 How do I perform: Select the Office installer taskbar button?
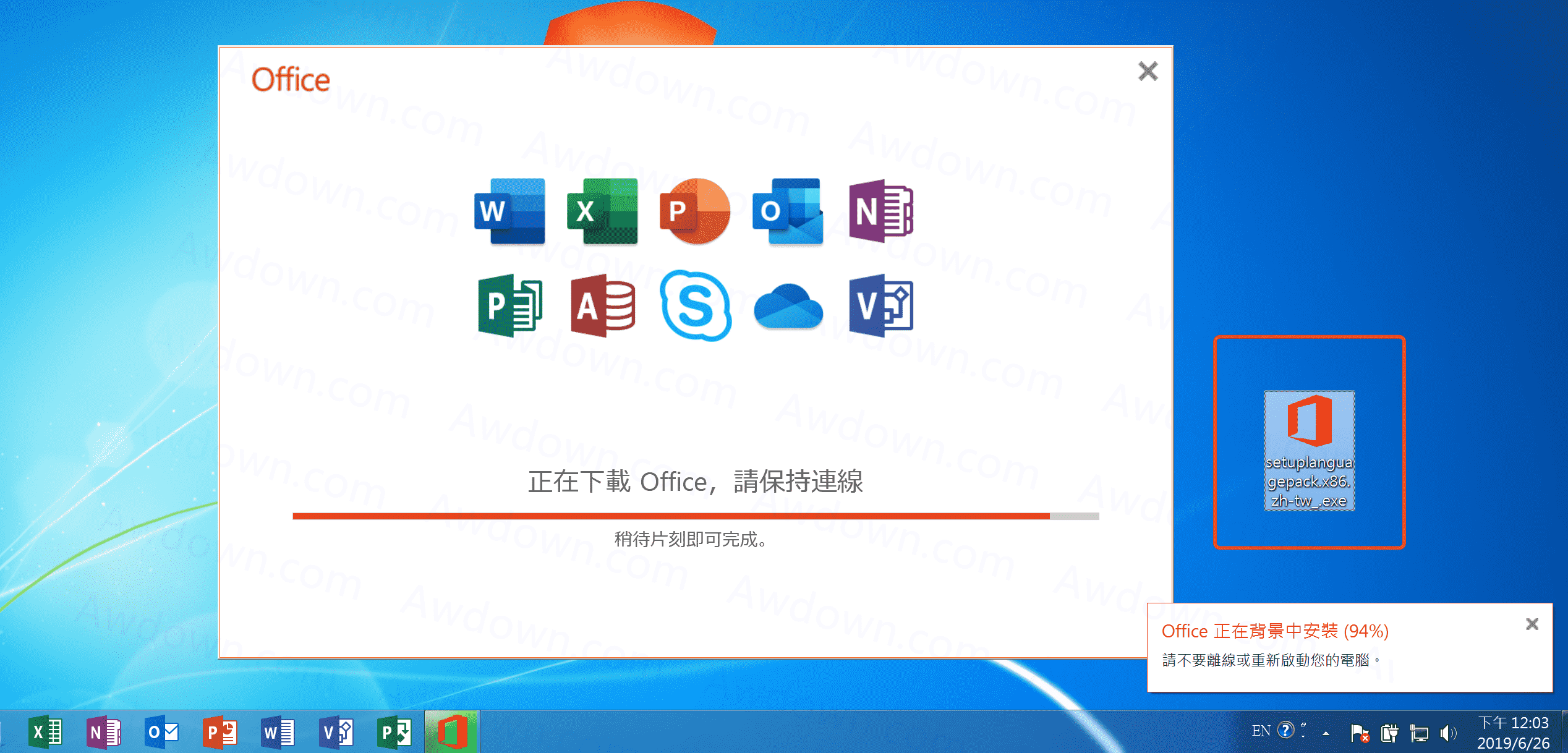pyautogui.click(x=452, y=733)
